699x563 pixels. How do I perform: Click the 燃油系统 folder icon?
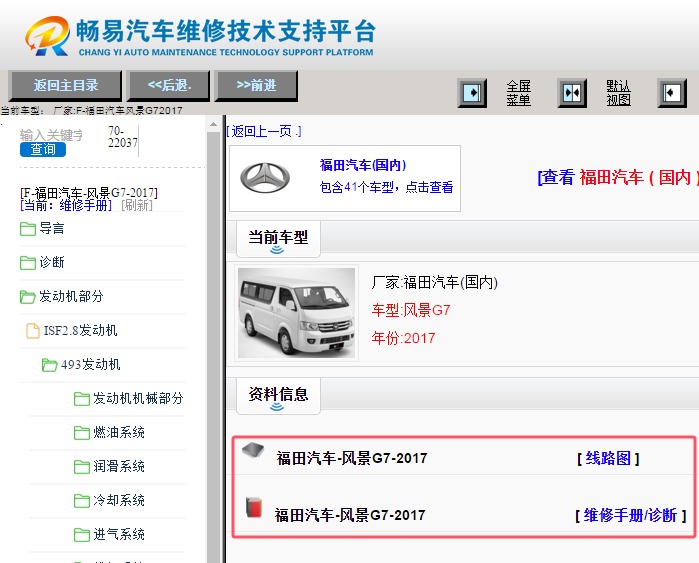(82, 432)
